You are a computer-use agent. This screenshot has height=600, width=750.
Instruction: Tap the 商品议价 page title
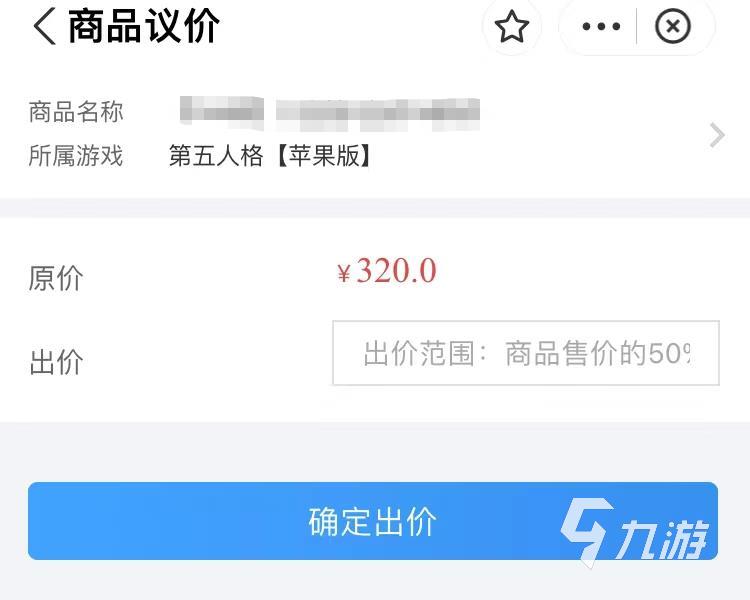coord(144,26)
